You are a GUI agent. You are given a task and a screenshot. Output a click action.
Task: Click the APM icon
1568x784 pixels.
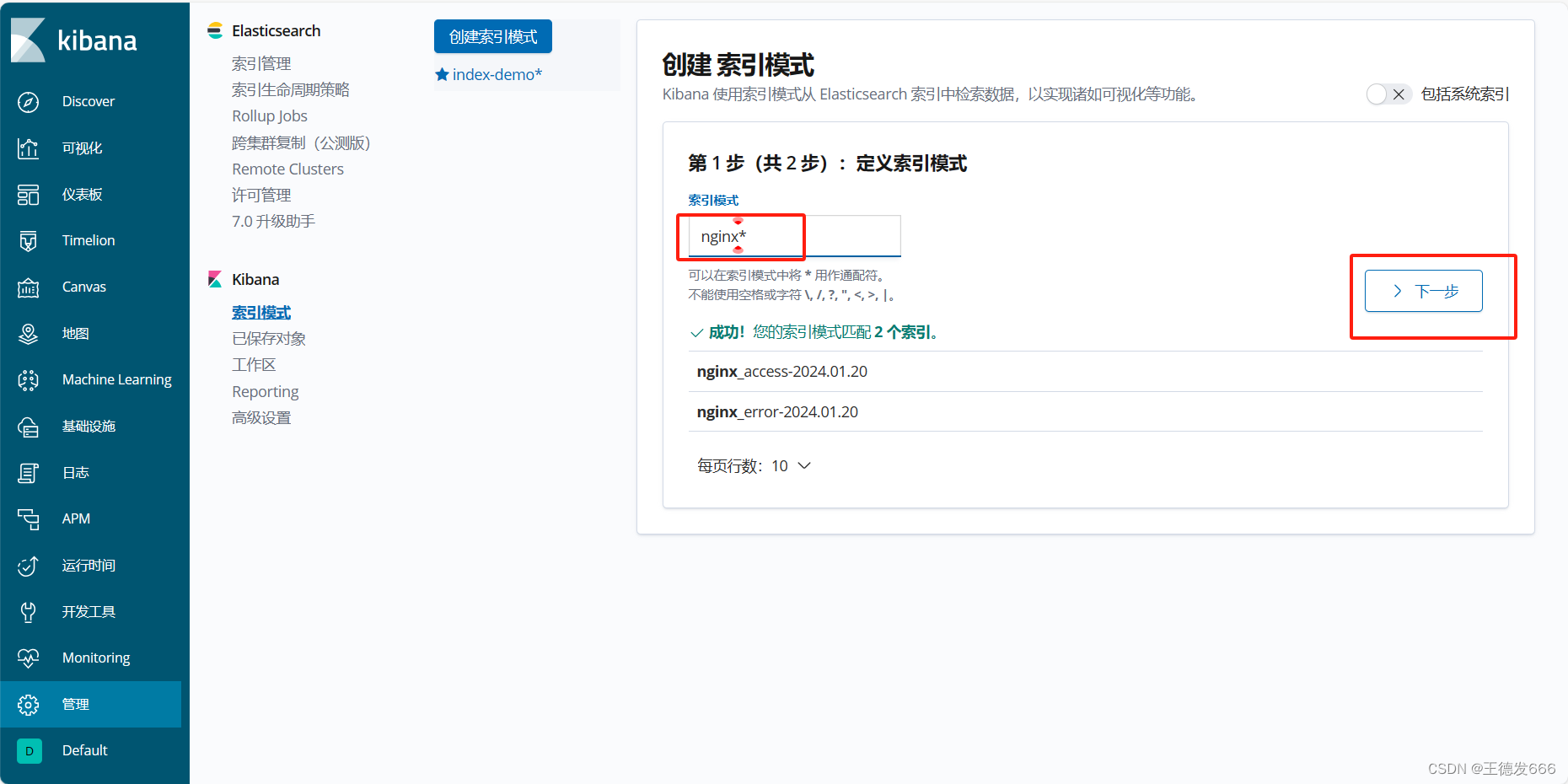[28, 519]
